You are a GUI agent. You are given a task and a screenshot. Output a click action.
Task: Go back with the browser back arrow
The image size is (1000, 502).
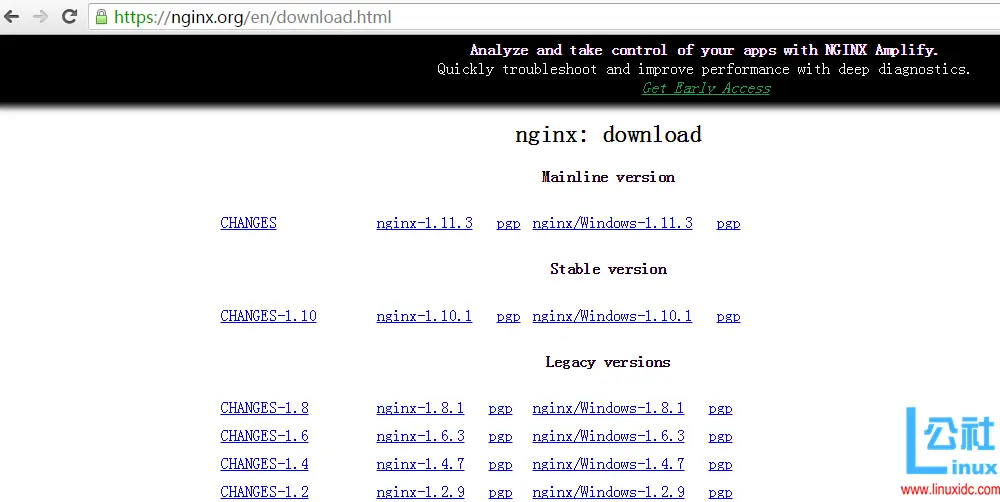click(11, 17)
